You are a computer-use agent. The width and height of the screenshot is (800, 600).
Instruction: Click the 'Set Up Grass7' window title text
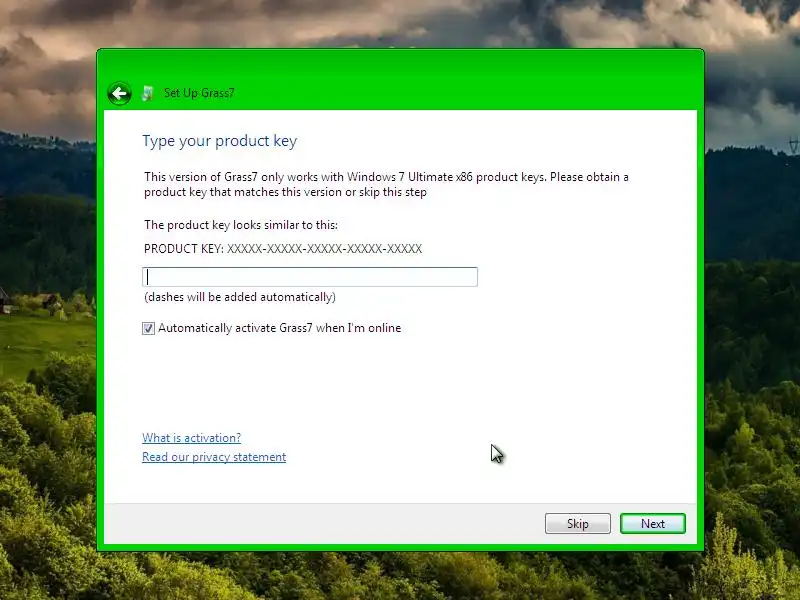coord(199,93)
